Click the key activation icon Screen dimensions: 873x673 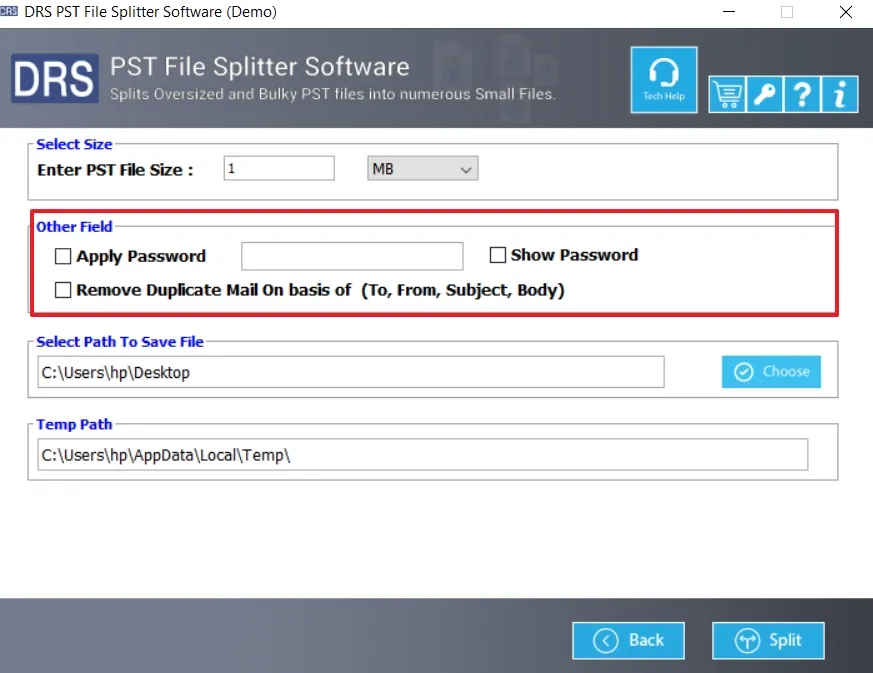point(764,94)
